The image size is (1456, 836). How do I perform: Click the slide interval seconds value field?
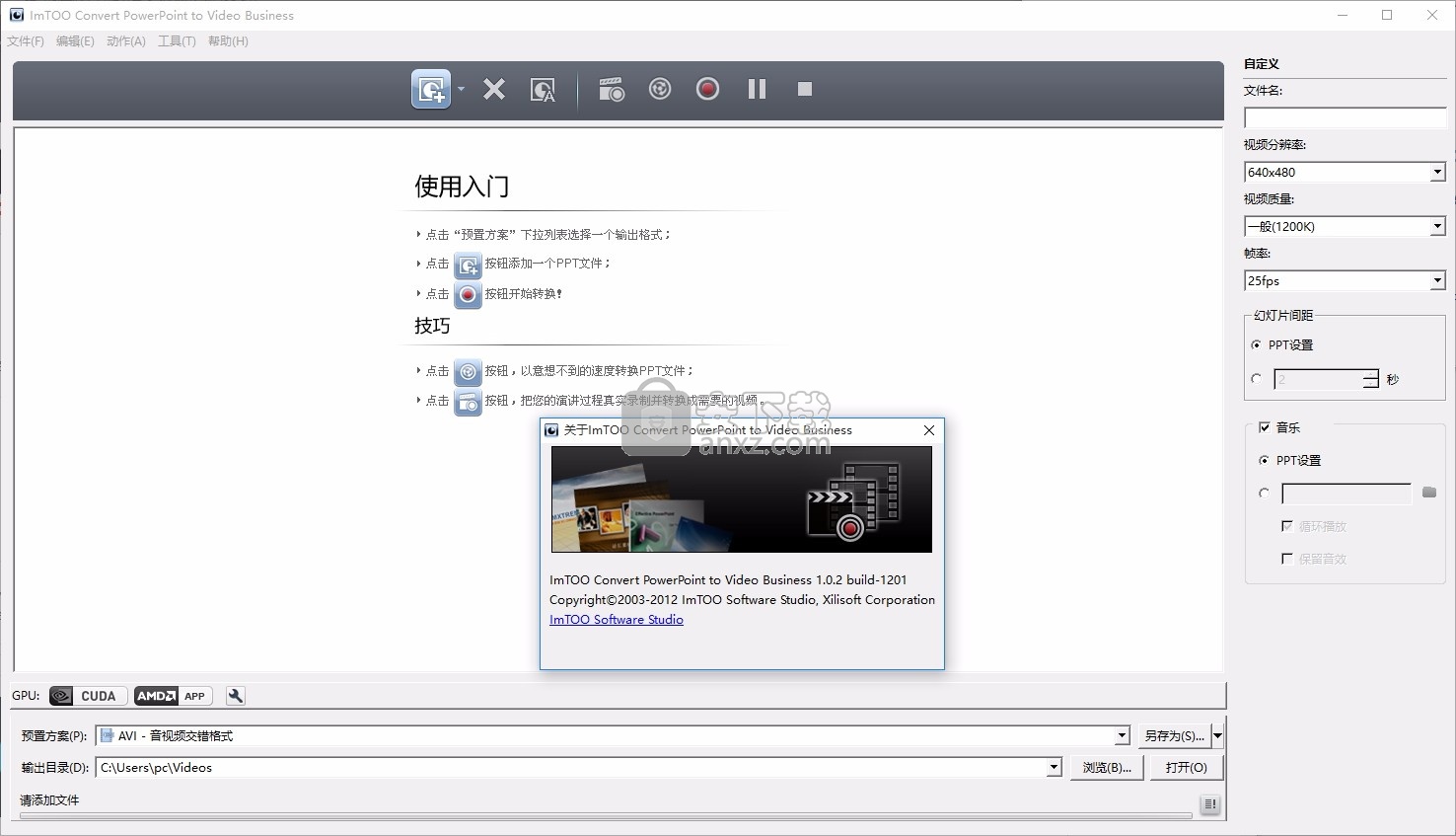click(1319, 379)
